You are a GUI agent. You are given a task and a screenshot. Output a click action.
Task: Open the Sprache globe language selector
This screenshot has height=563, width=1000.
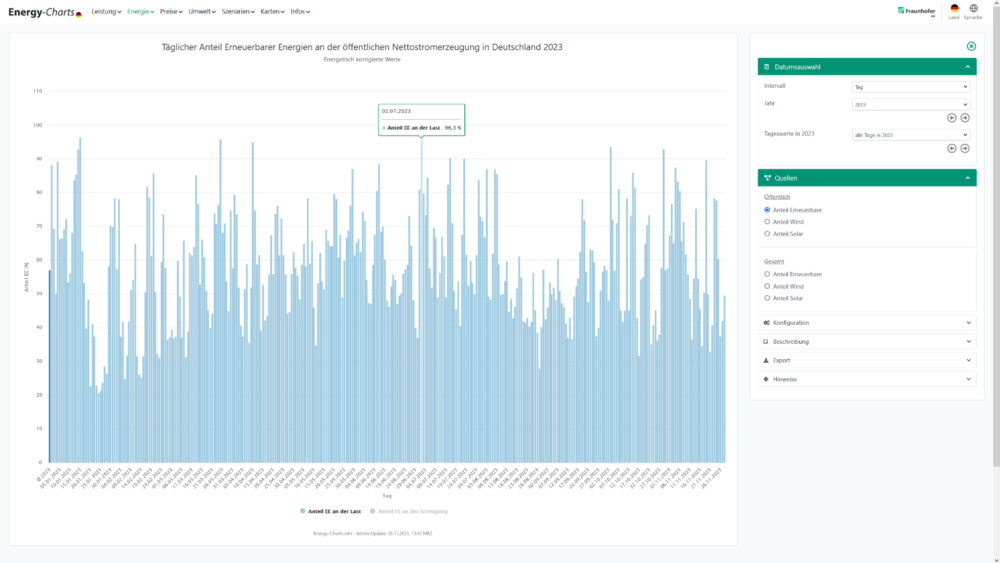point(973,8)
